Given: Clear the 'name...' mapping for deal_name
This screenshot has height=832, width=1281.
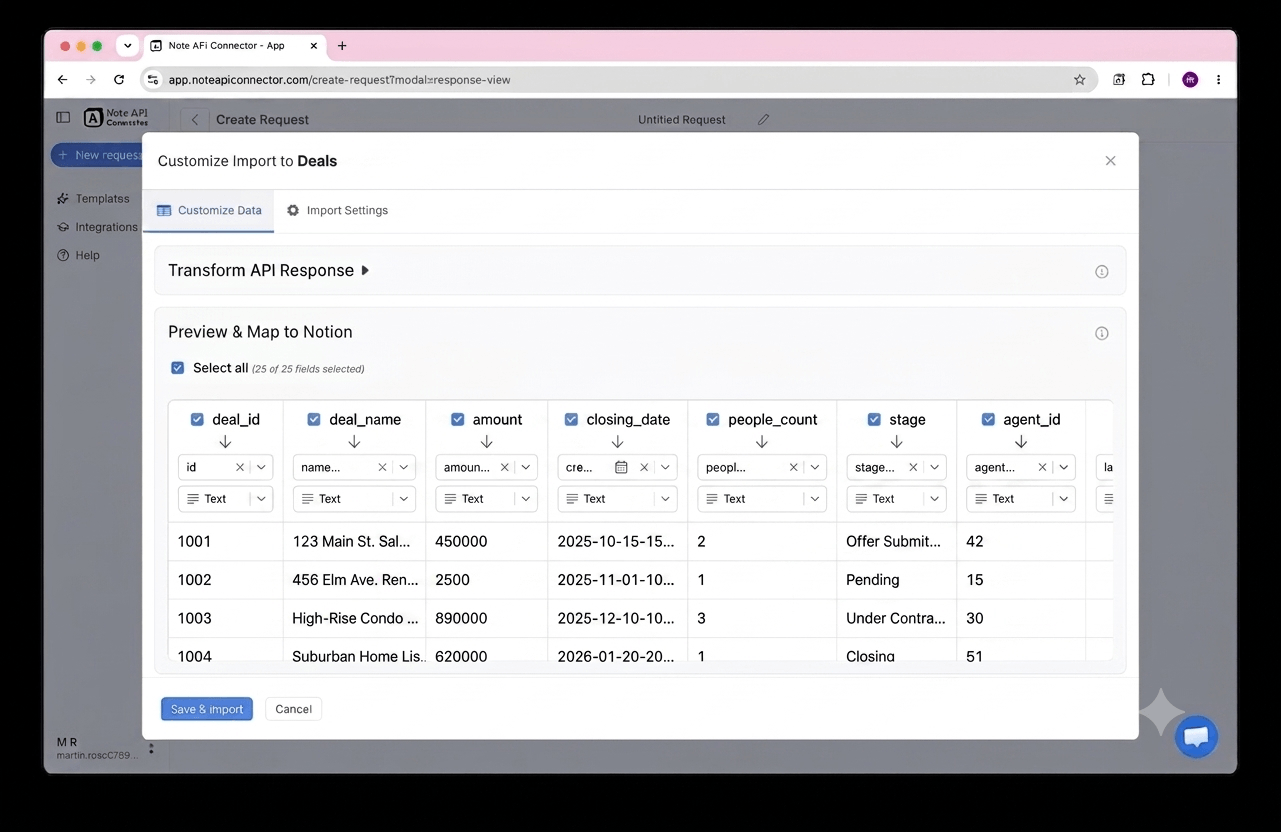Looking at the screenshot, I should pyautogui.click(x=383, y=467).
